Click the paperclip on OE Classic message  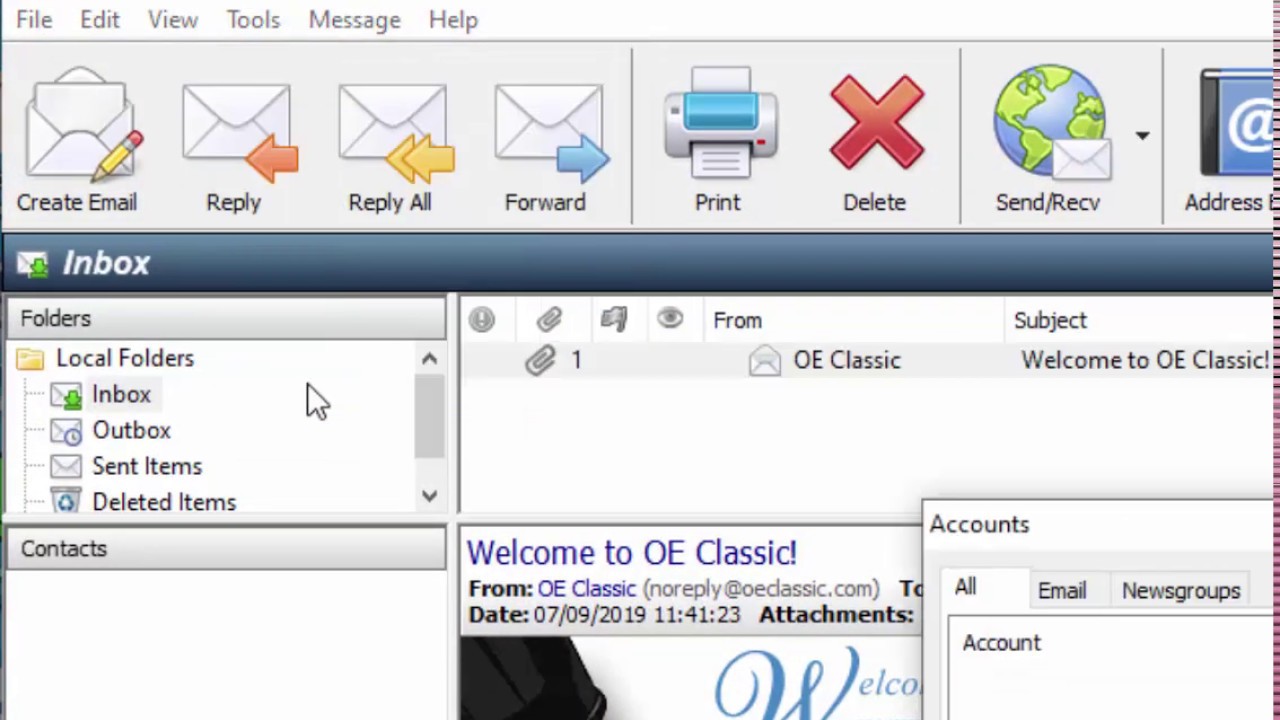coord(540,360)
